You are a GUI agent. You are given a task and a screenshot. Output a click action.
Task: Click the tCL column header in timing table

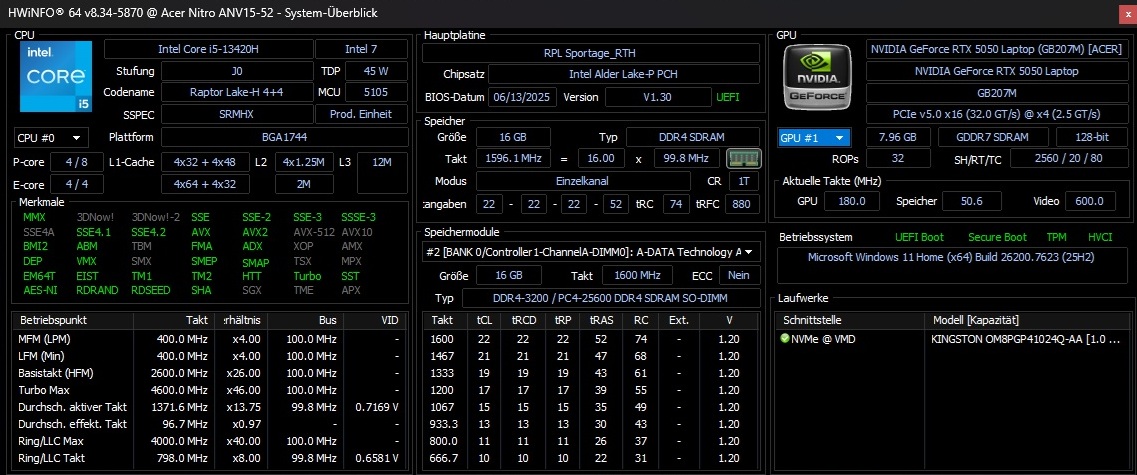(x=484, y=320)
